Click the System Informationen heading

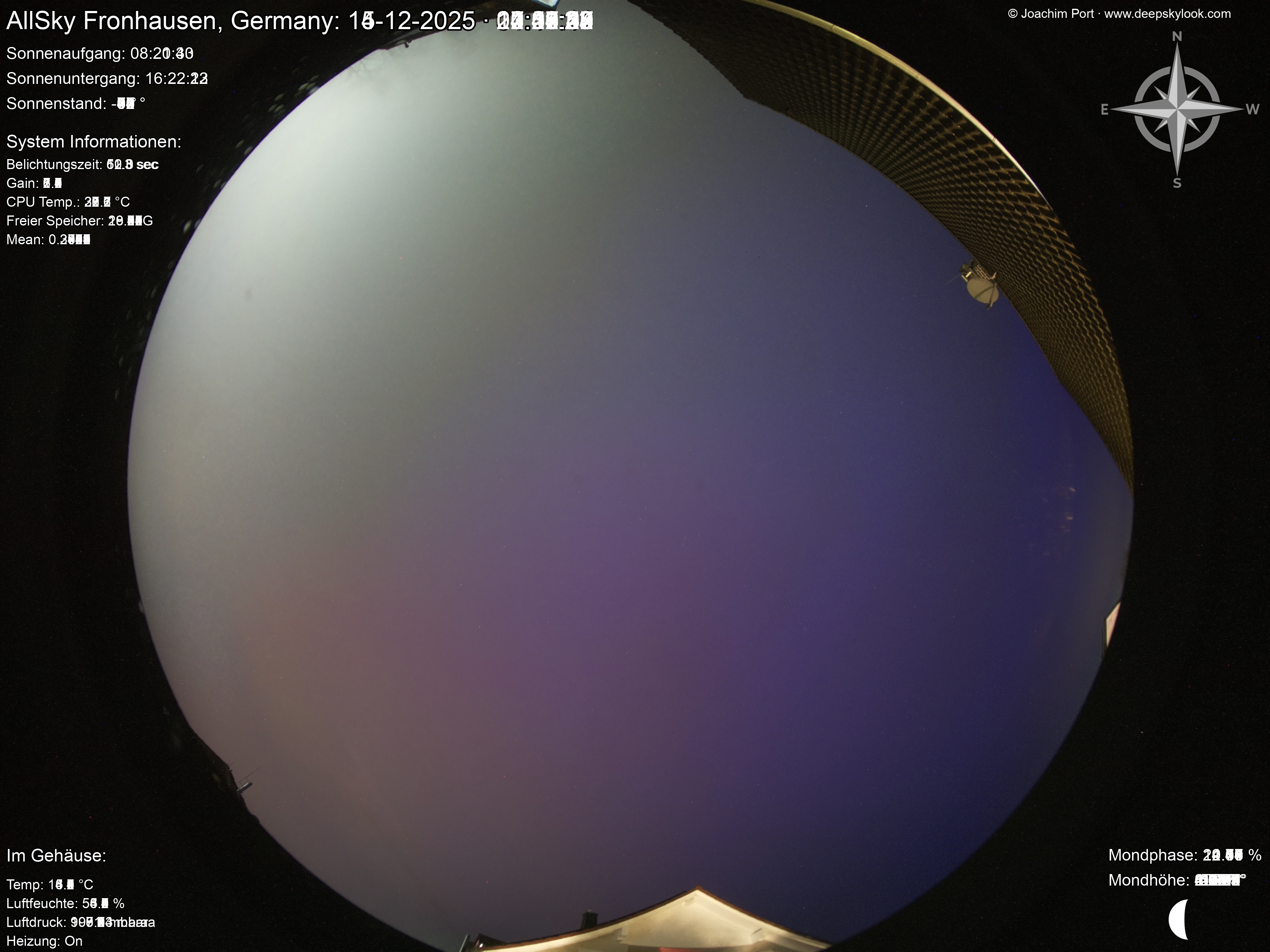94,142
